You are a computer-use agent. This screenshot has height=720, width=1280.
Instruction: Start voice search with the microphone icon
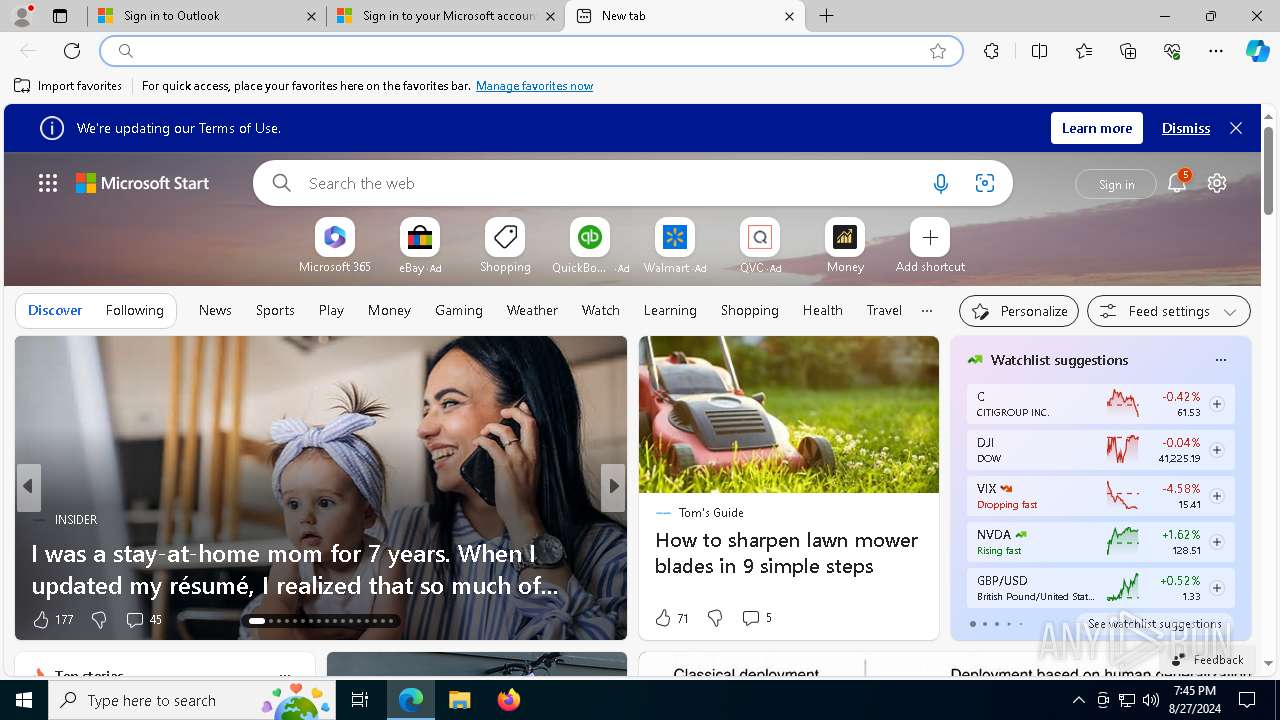point(941,183)
